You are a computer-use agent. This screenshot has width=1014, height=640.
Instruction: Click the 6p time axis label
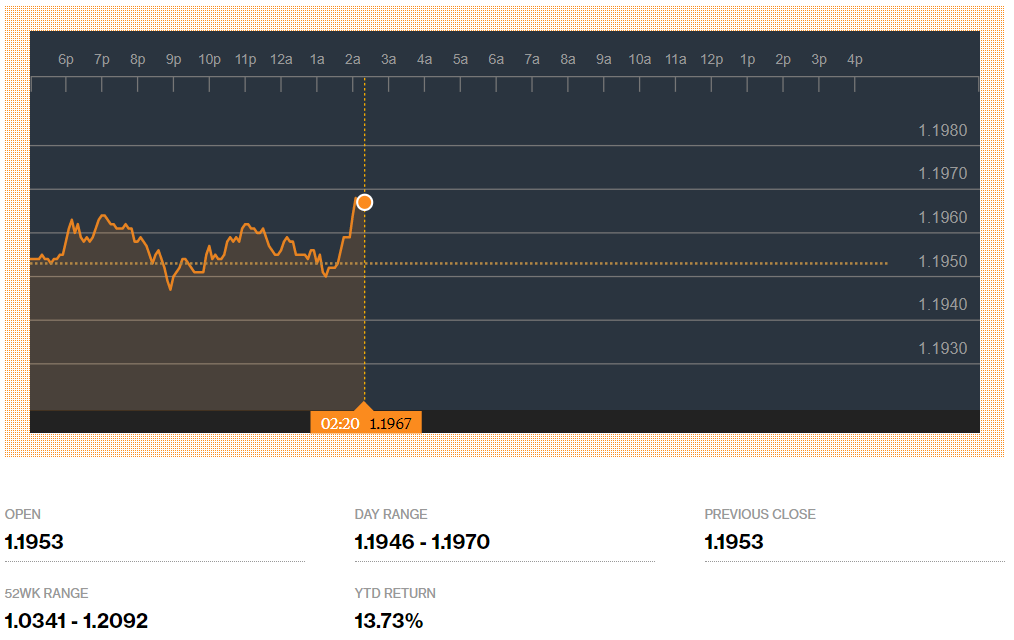66,60
